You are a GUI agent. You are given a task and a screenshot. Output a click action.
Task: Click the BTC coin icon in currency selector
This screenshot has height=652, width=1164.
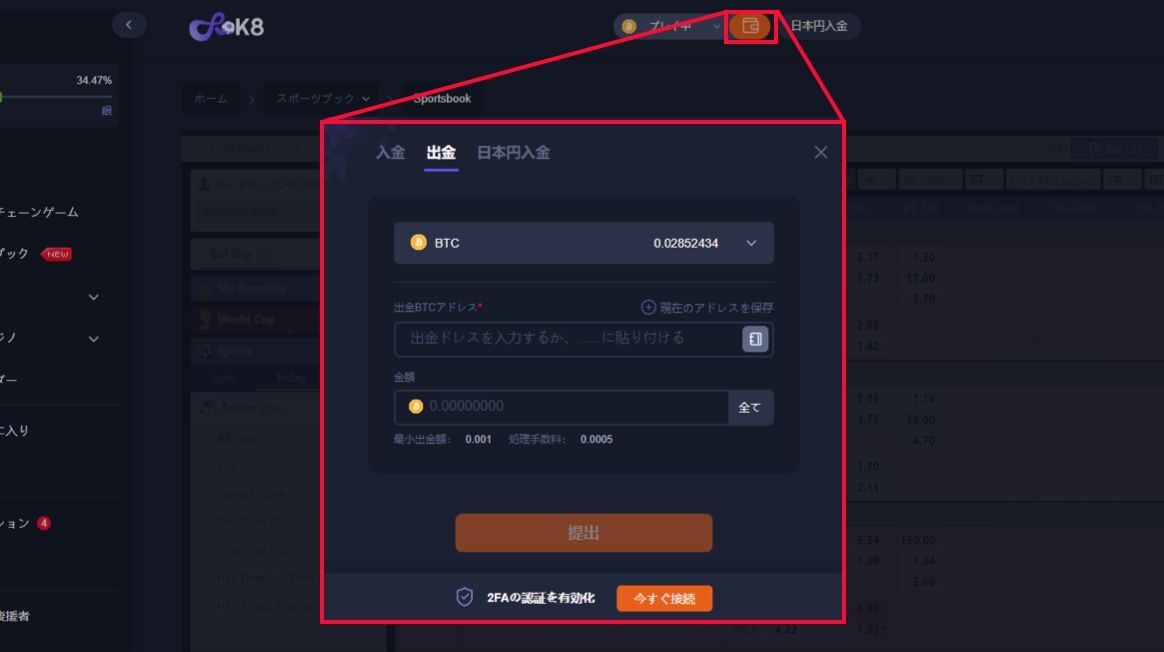[x=419, y=243]
